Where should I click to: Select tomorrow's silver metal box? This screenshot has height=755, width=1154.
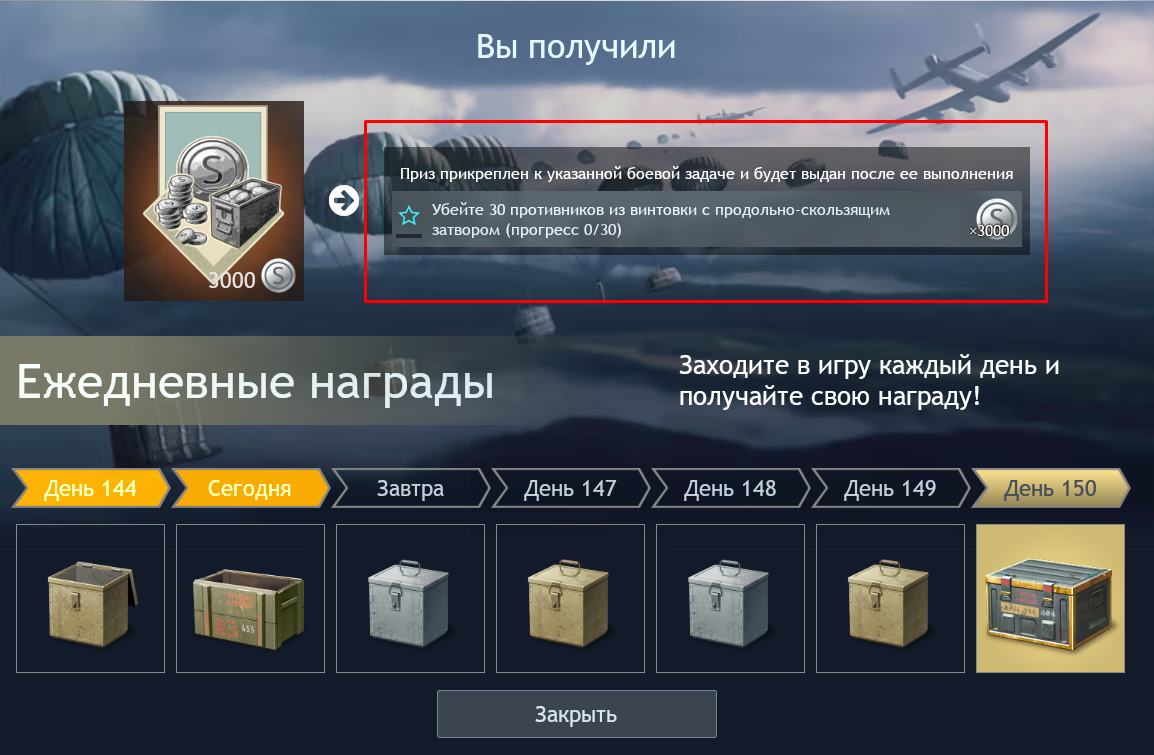coord(410,598)
